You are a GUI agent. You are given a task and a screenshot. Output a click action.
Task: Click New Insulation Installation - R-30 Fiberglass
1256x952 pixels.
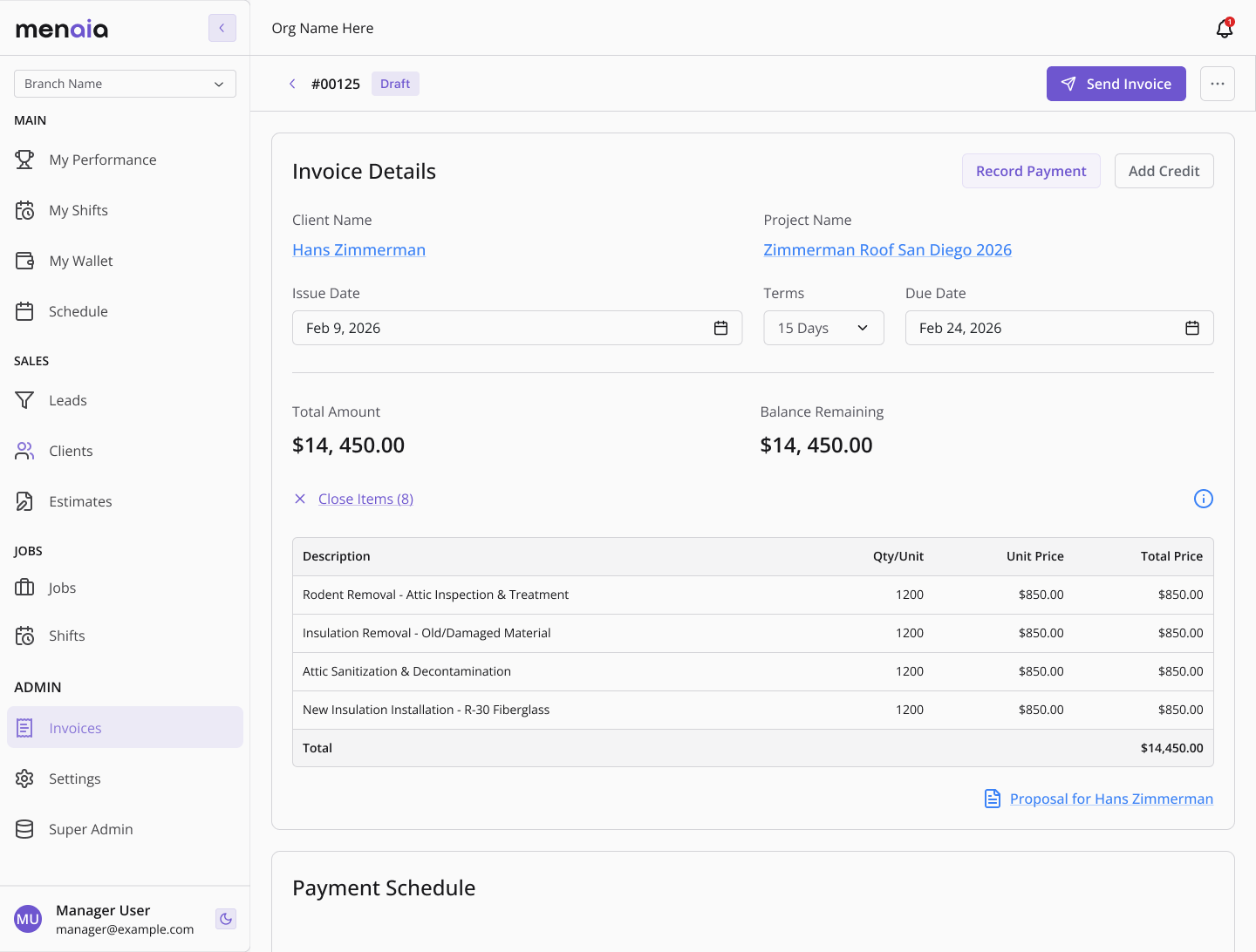click(426, 710)
